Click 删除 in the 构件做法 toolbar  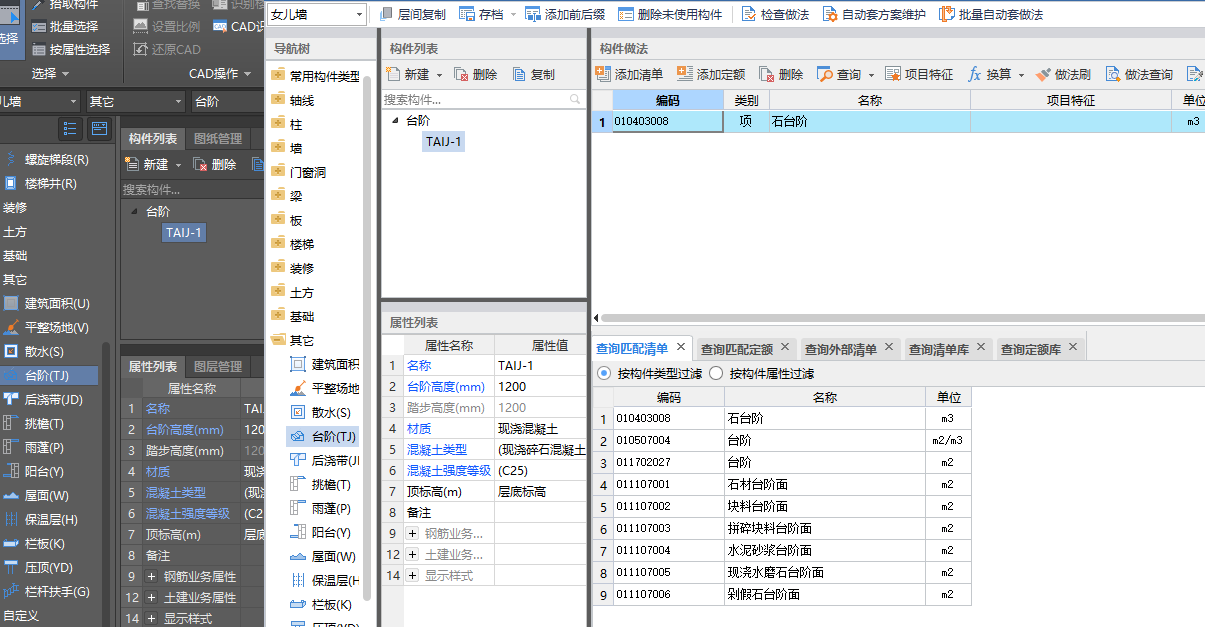click(x=781, y=74)
